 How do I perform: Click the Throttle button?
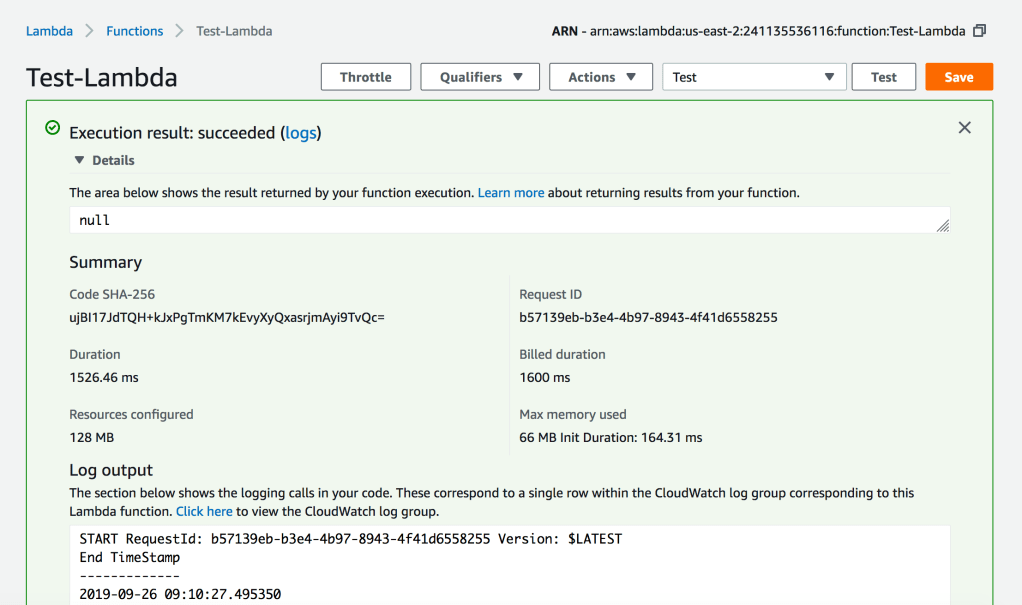pyautogui.click(x=365, y=77)
